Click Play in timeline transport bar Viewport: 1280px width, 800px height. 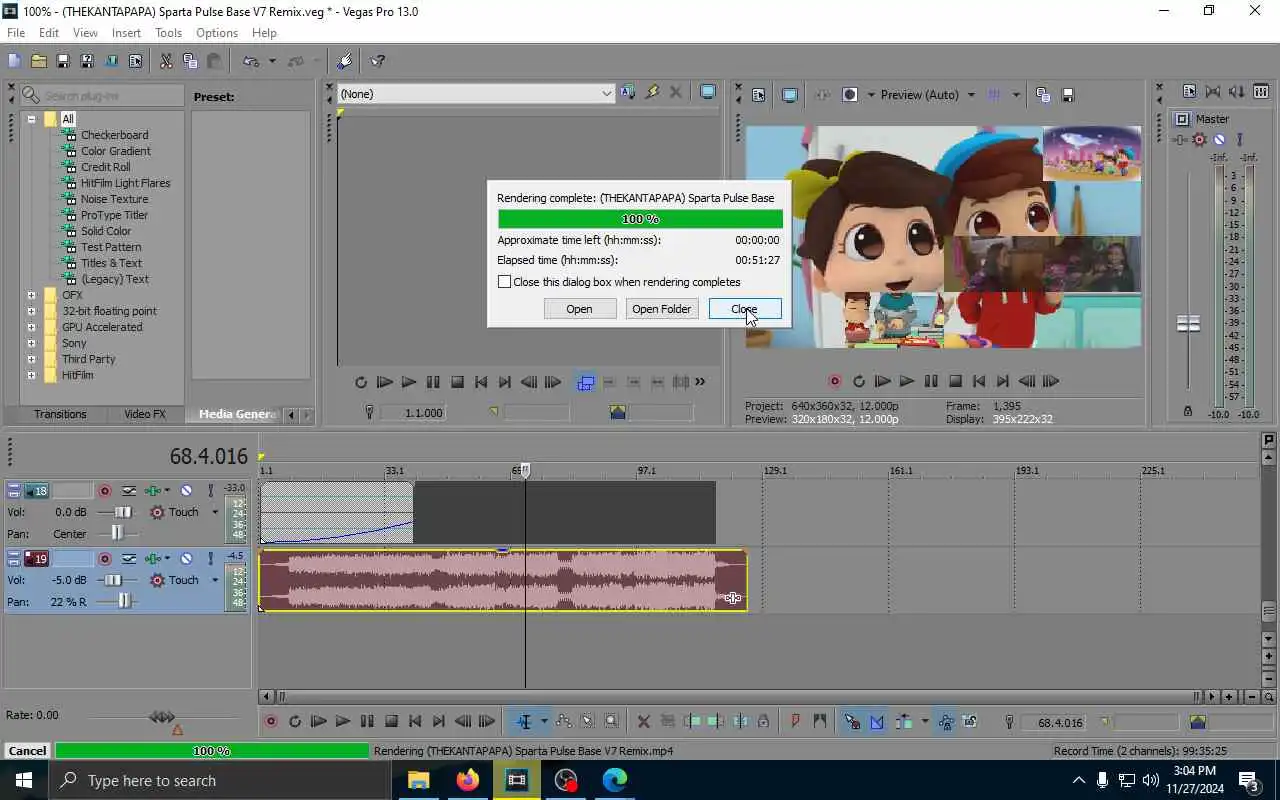[343, 722]
